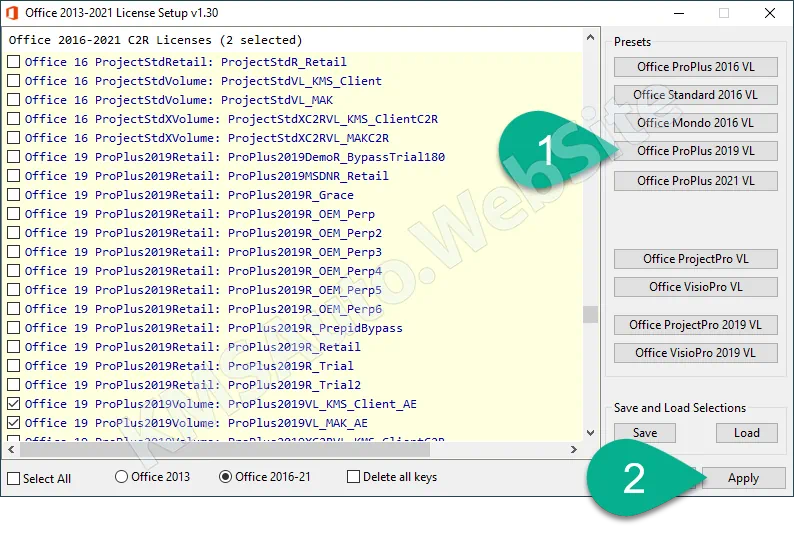
Task: Check ProjectStdR_Retail license checkbox
Action: pyautogui.click(x=14, y=62)
